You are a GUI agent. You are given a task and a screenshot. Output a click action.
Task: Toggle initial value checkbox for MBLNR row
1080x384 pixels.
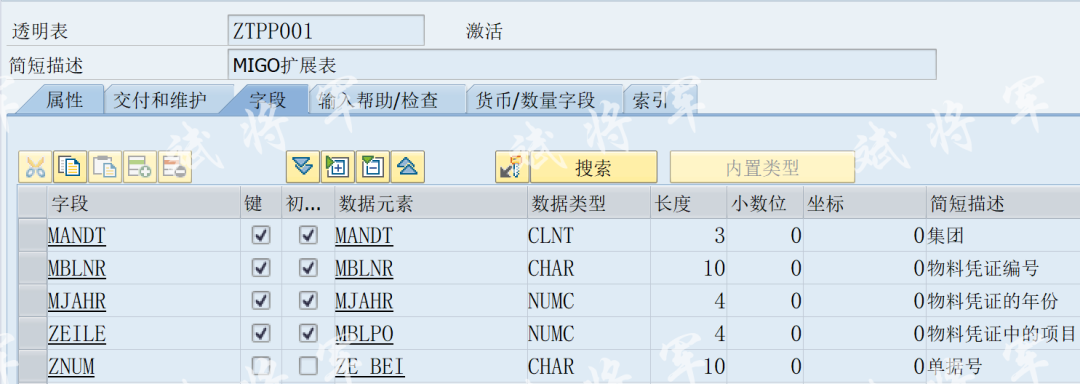click(309, 268)
